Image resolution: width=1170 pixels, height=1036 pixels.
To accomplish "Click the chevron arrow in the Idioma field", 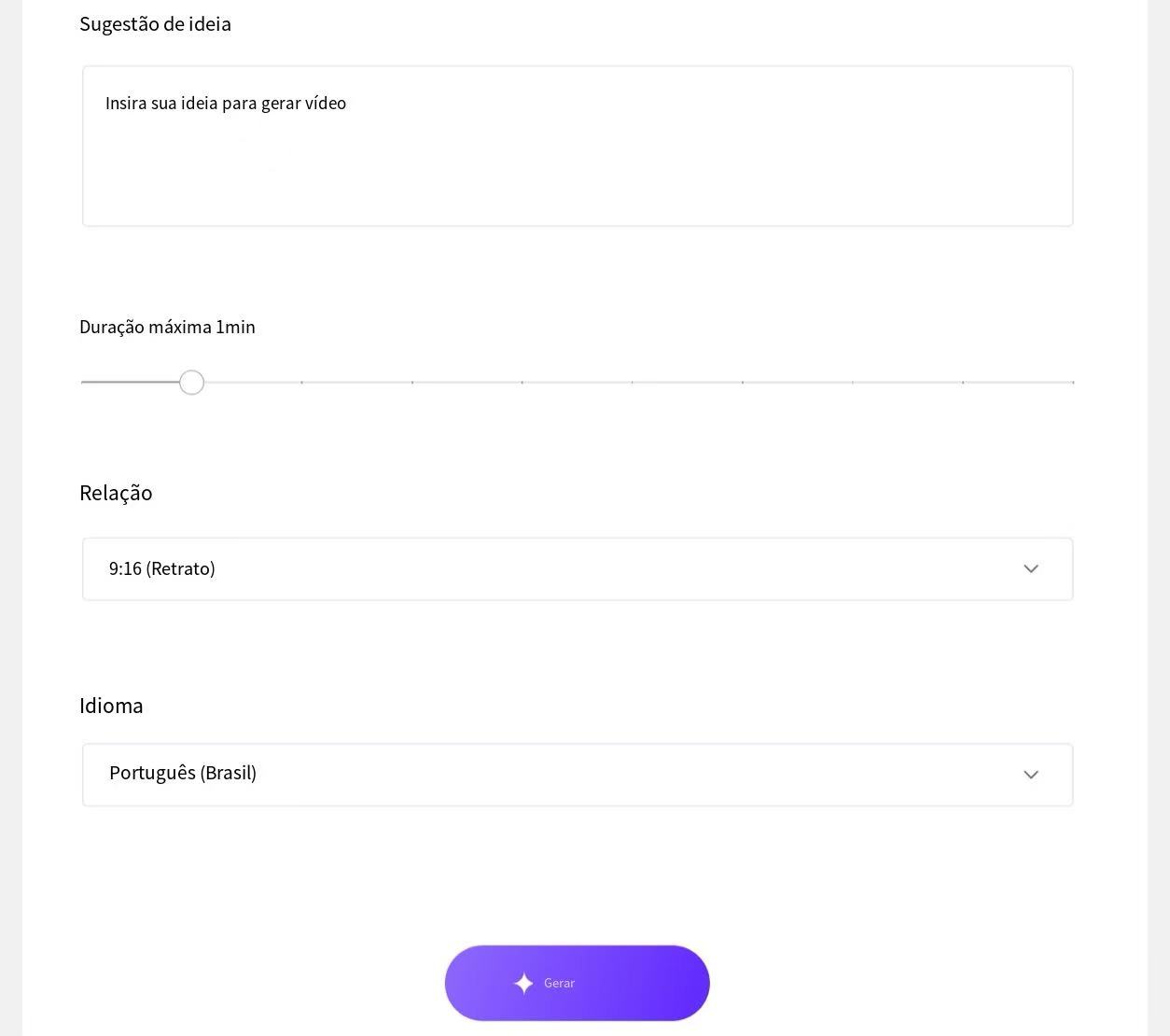I will tap(1031, 775).
